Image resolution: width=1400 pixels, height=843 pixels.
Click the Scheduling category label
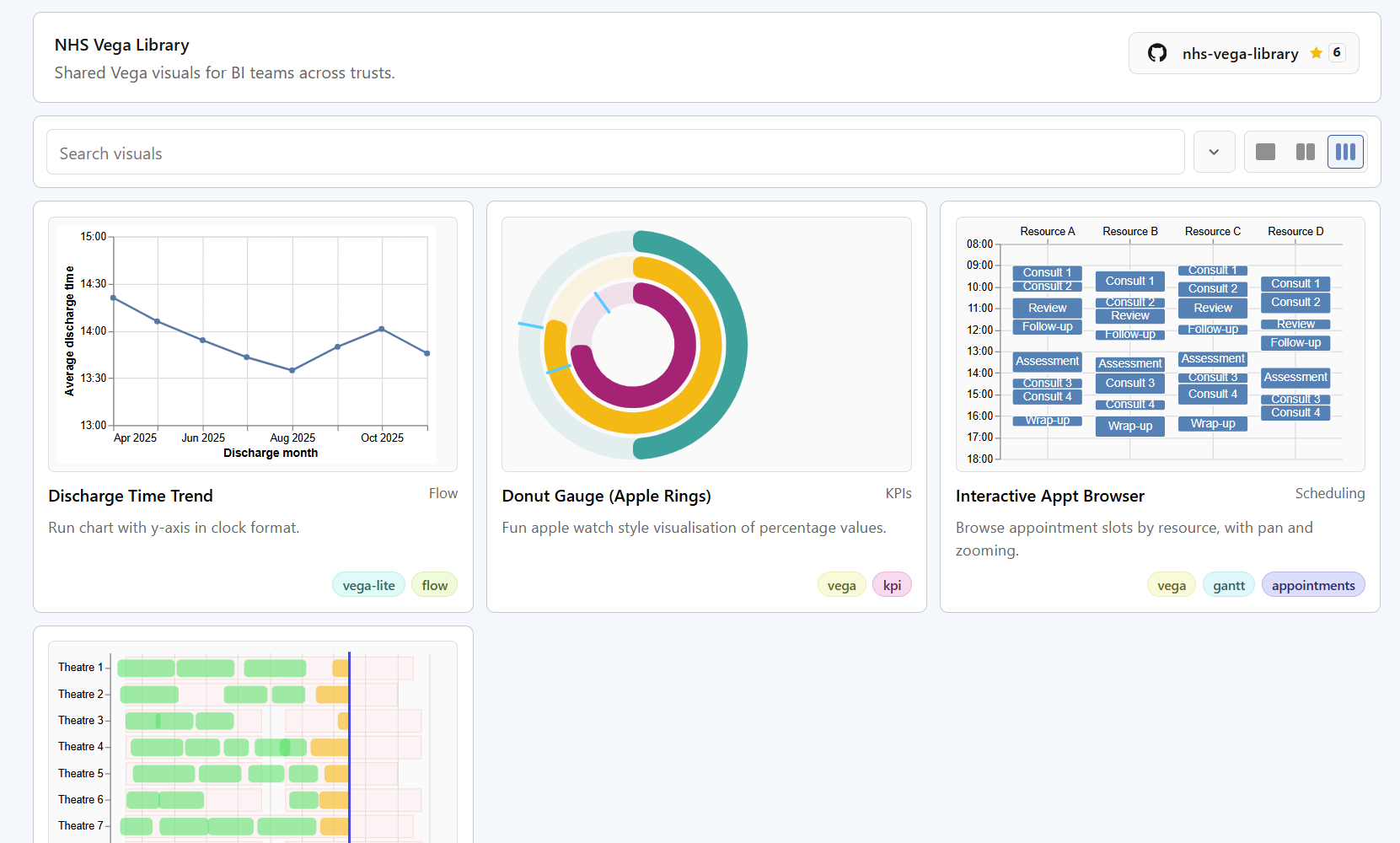1330,493
